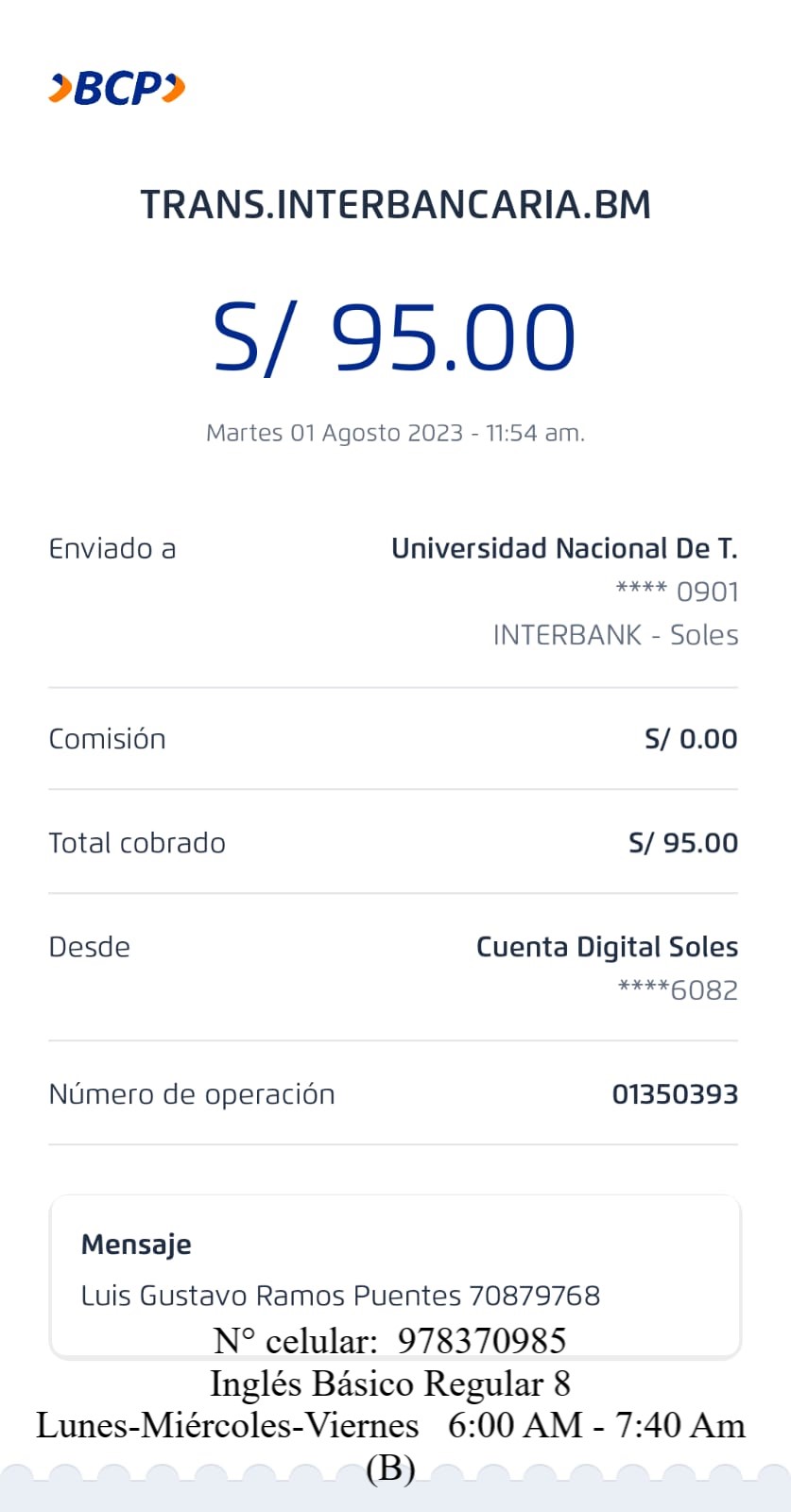Image resolution: width=791 pixels, height=1512 pixels.
Task: Click recipient account ending 0901
Action: 677,593
